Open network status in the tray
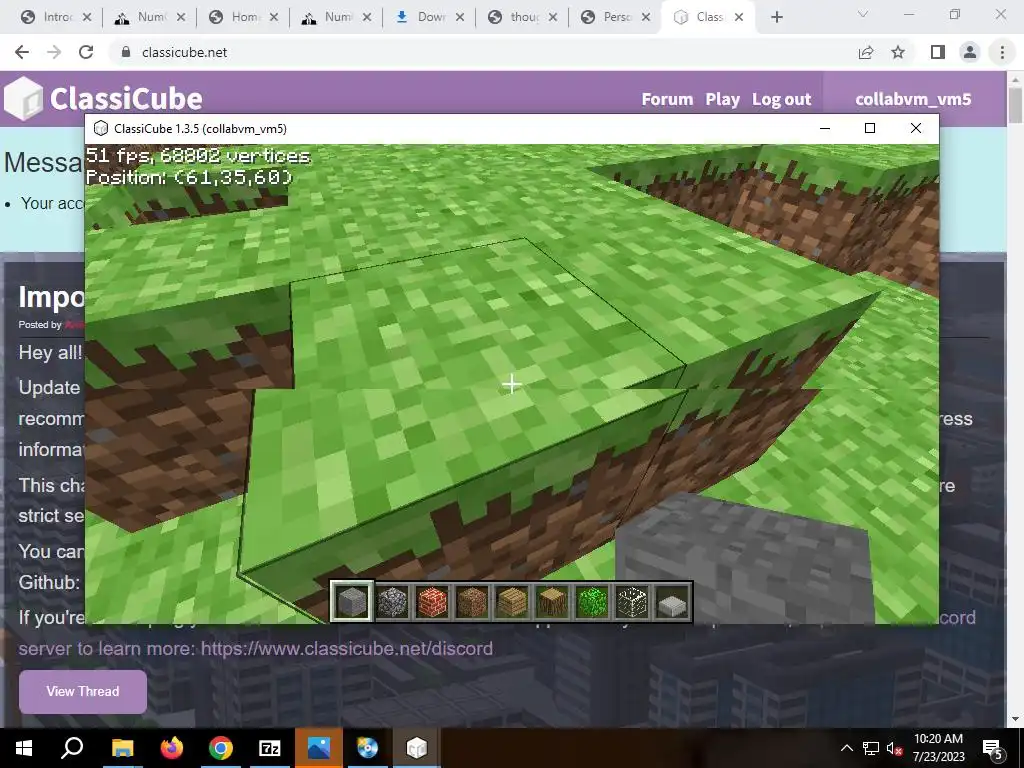This screenshot has width=1024, height=768. 871,748
